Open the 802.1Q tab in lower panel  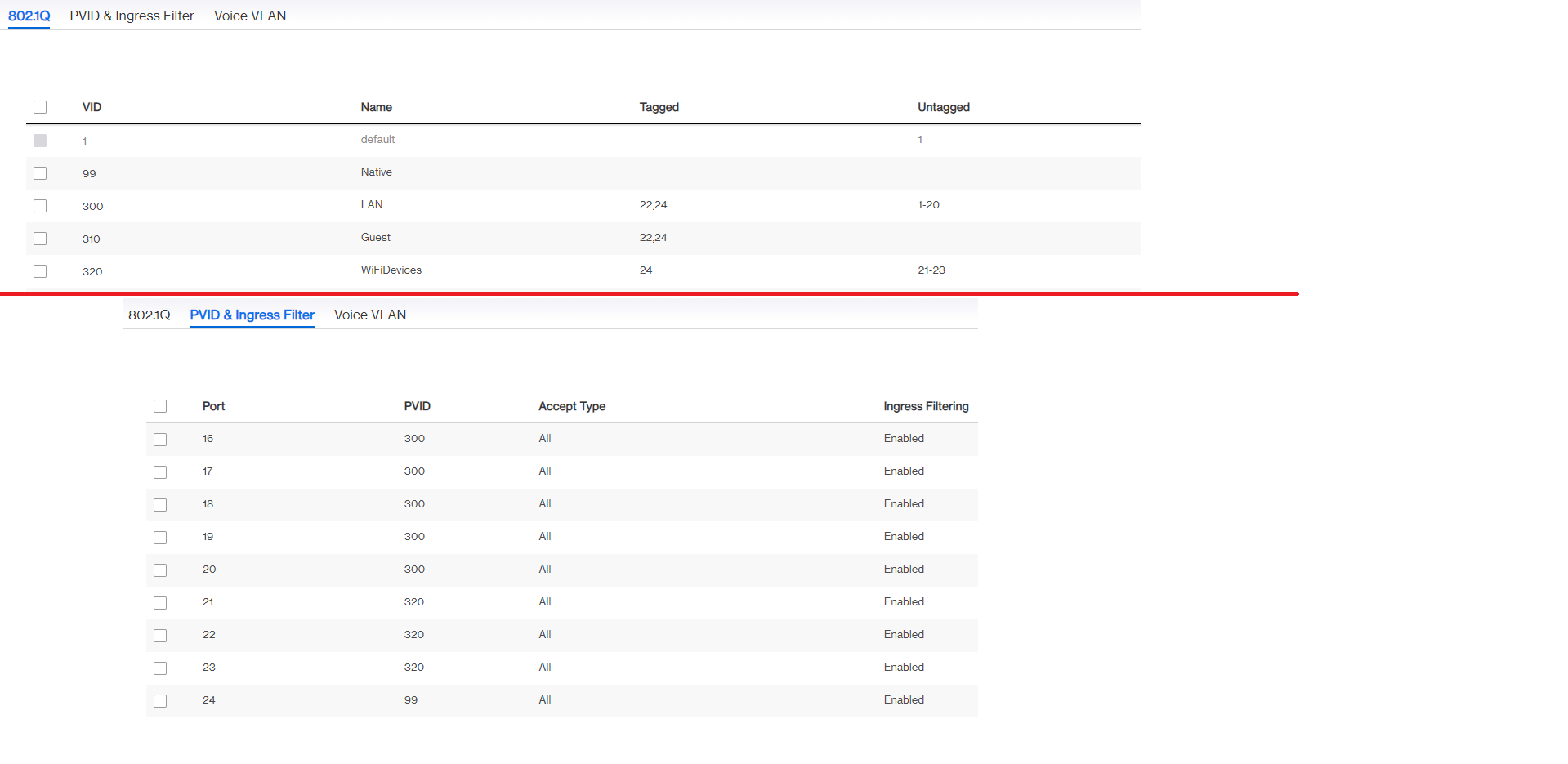click(x=149, y=315)
